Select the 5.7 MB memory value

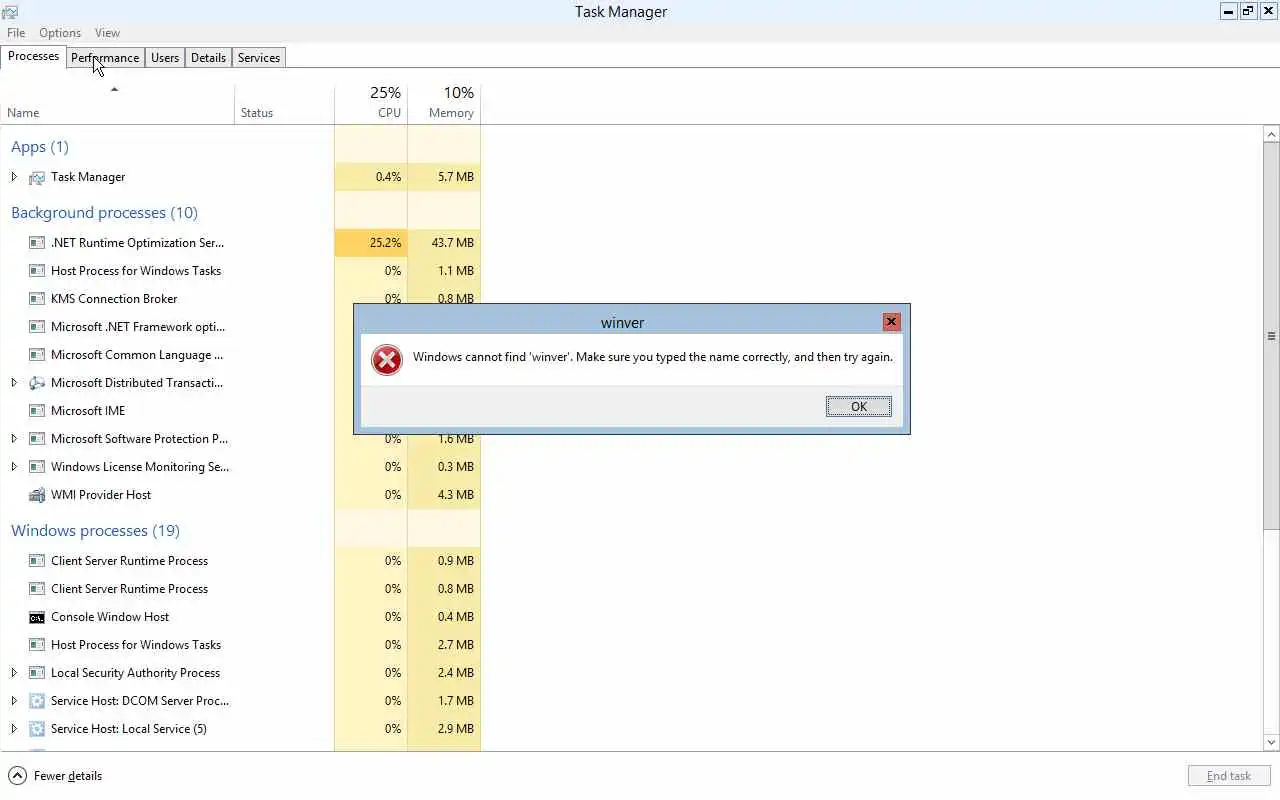pyautogui.click(x=444, y=177)
